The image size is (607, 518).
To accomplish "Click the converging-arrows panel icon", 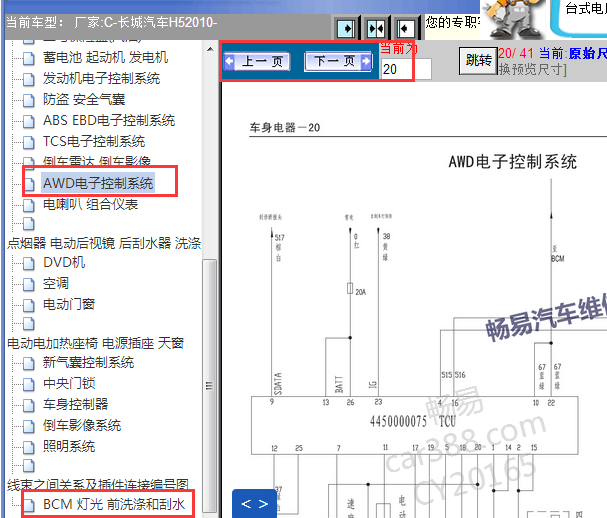I will point(376,28).
